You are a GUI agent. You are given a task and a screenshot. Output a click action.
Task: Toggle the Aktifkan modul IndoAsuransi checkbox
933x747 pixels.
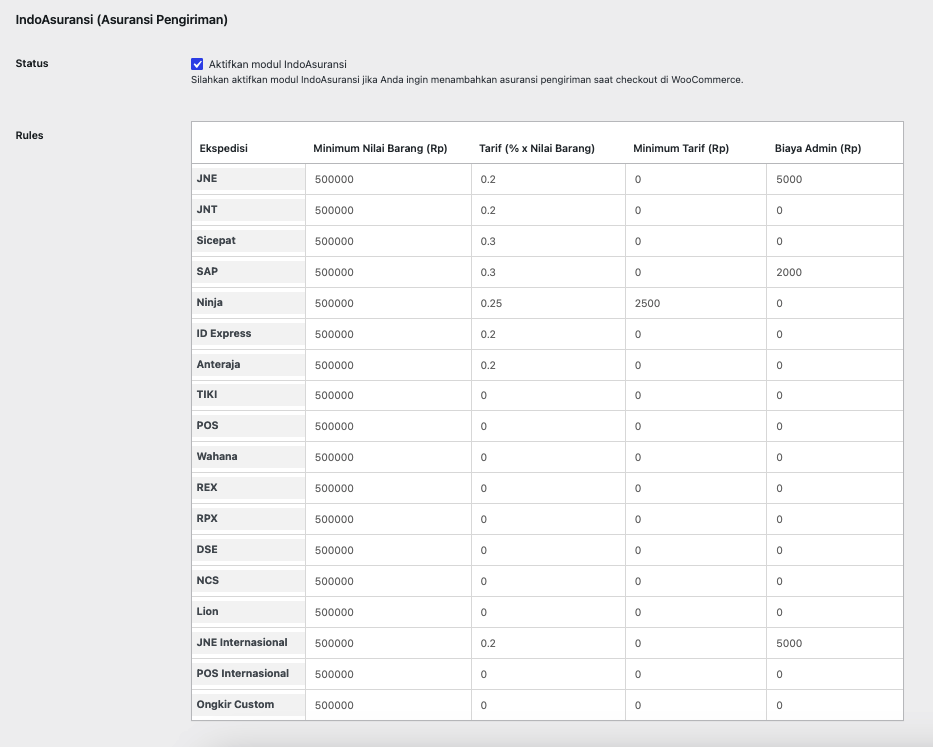(x=197, y=64)
